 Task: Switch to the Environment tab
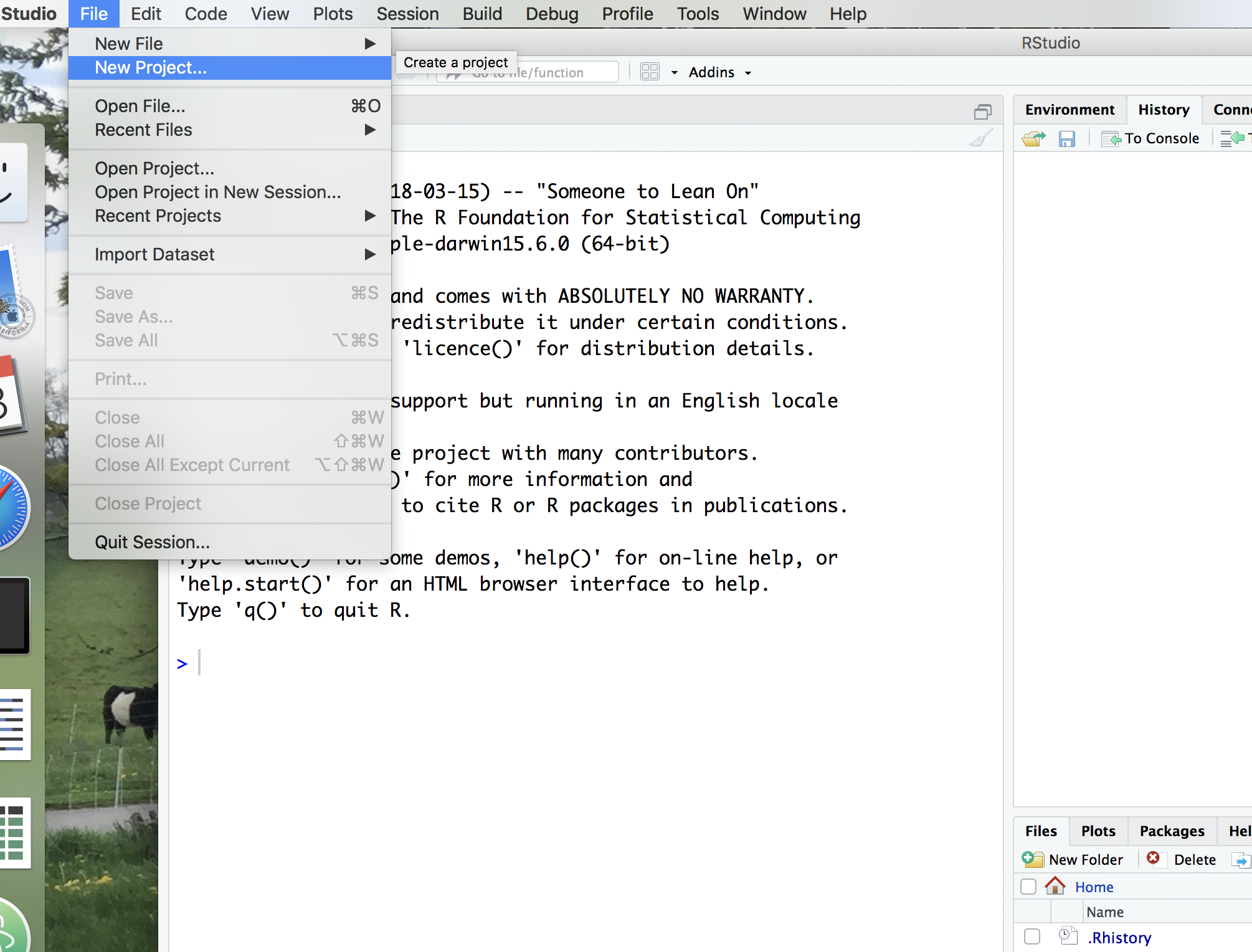[x=1069, y=110]
